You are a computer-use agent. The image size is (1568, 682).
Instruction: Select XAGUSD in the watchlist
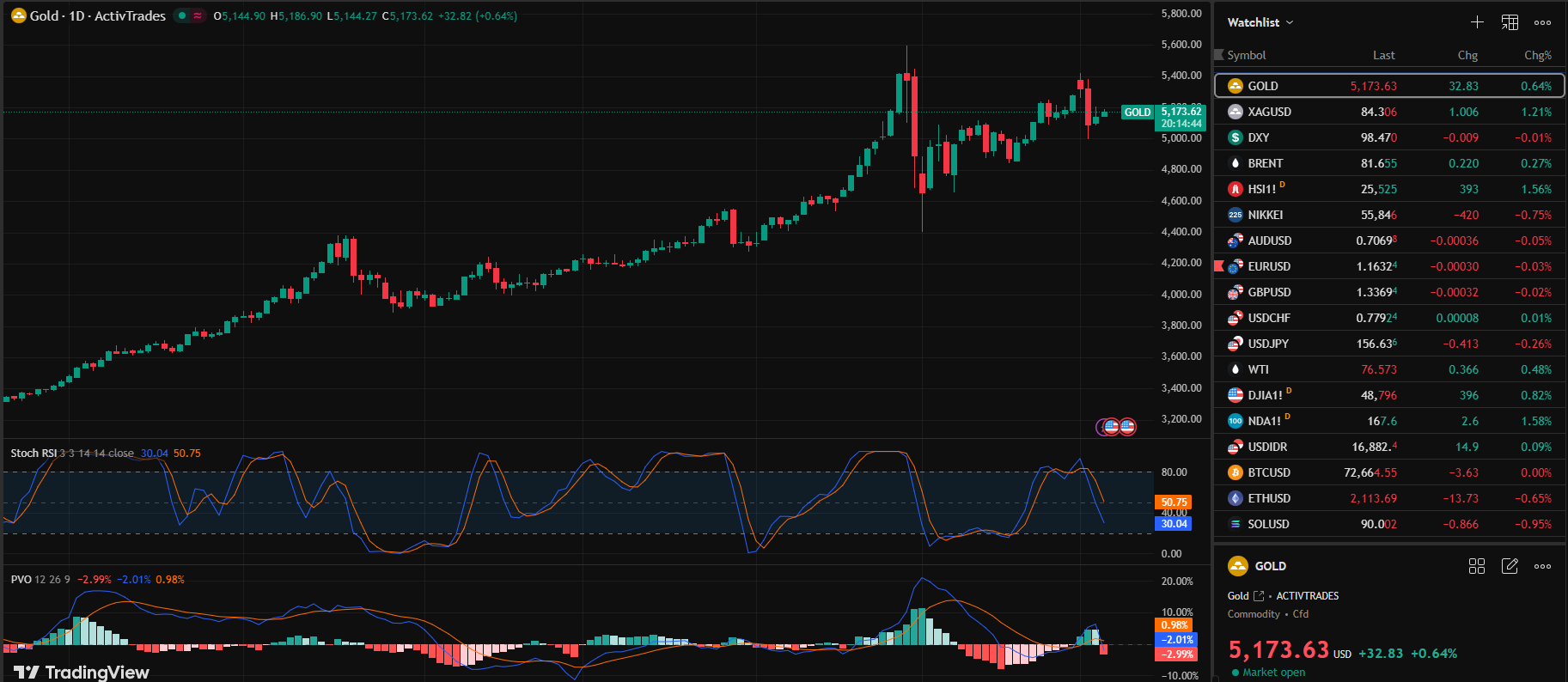tap(1269, 112)
